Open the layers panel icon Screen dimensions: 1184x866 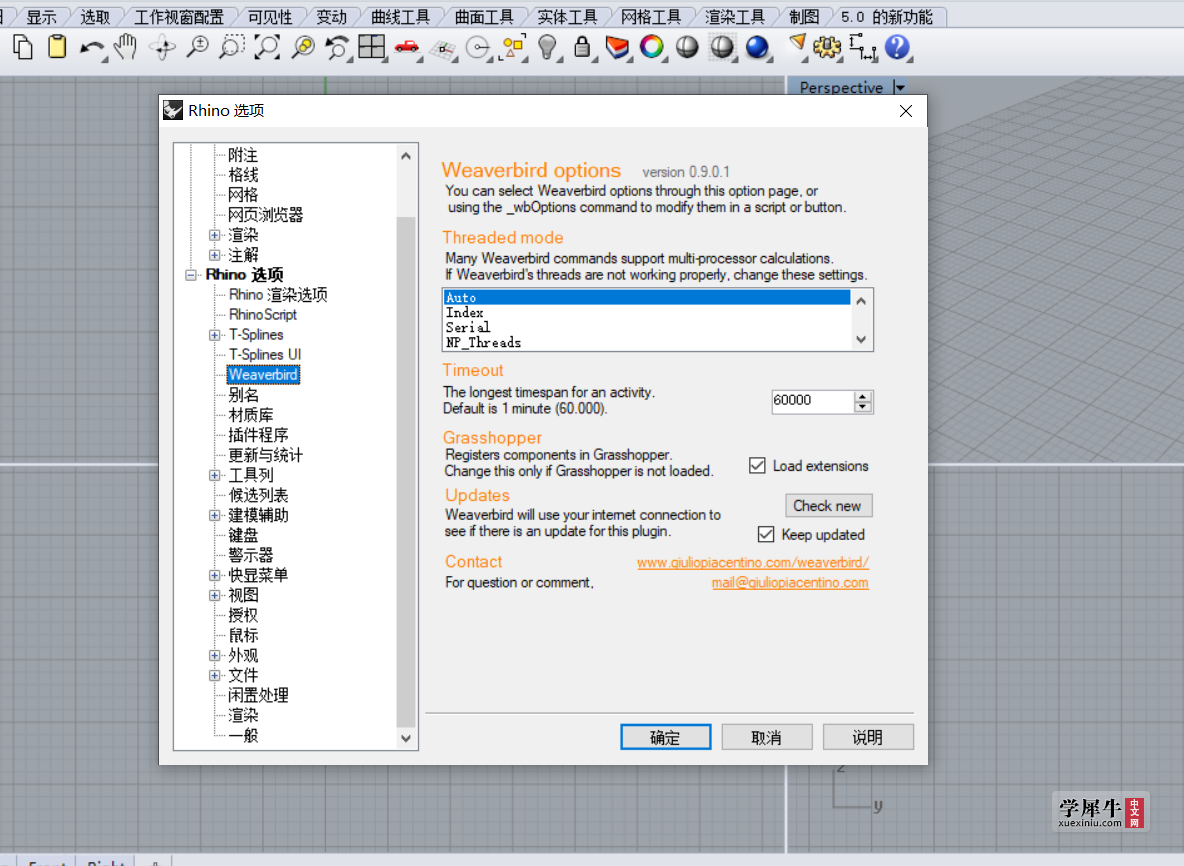pyautogui.click(x=617, y=48)
